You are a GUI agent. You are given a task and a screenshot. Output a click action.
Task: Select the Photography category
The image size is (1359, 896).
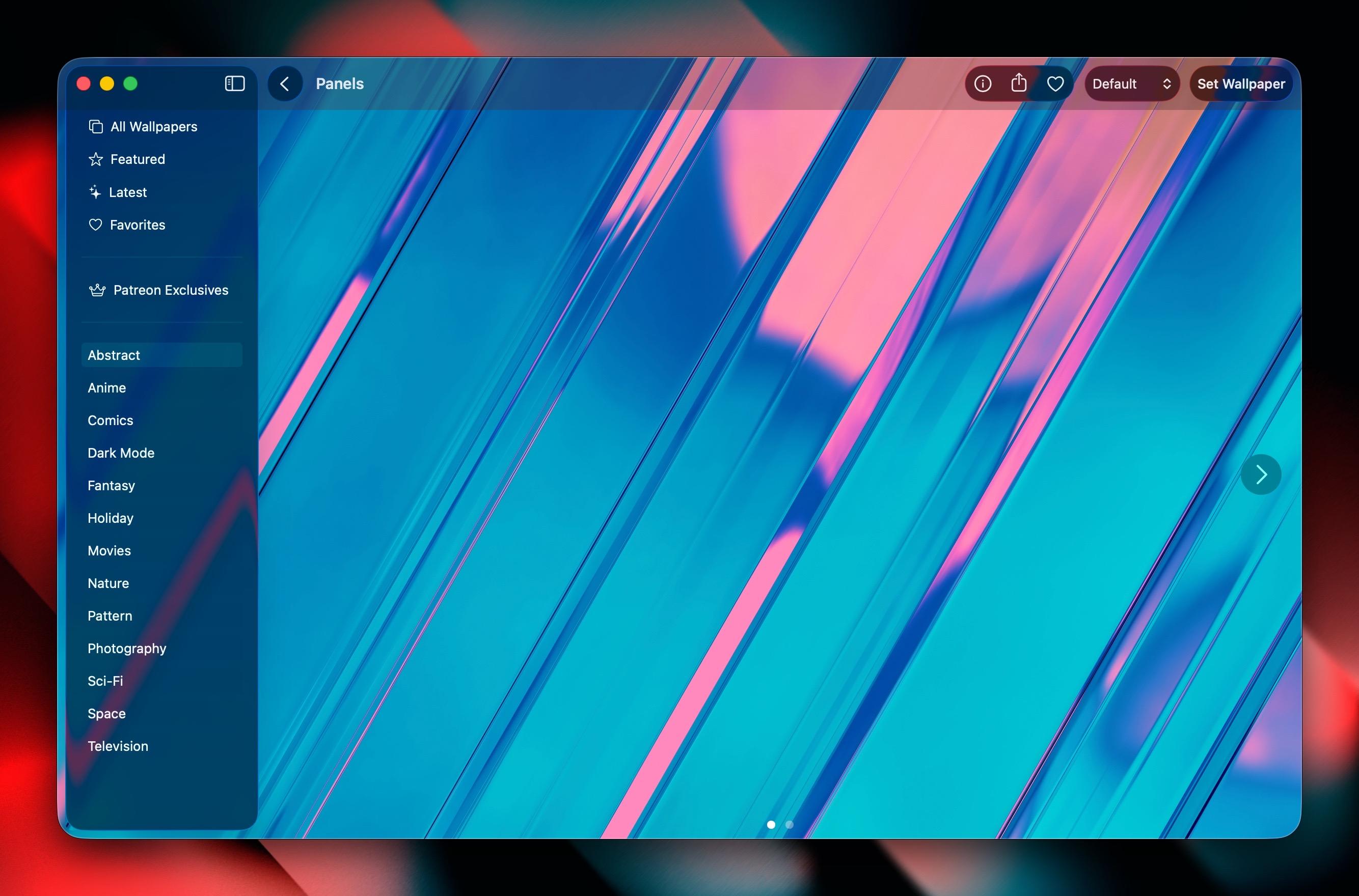click(162, 648)
